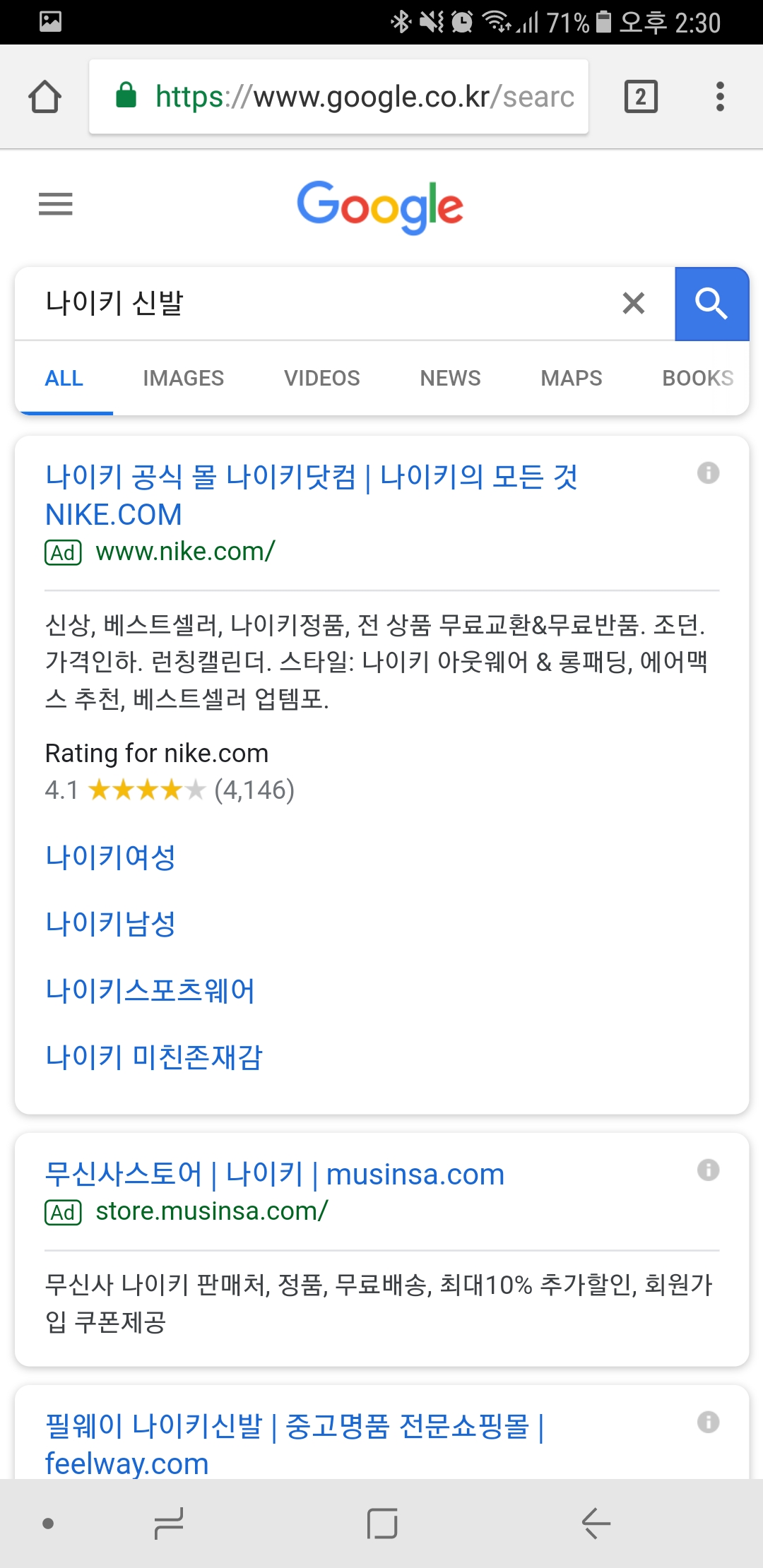Open the browser three-dot overflow menu
Image resolution: width=763 pixels, height=1568 pixels.
tap(720, 97)
